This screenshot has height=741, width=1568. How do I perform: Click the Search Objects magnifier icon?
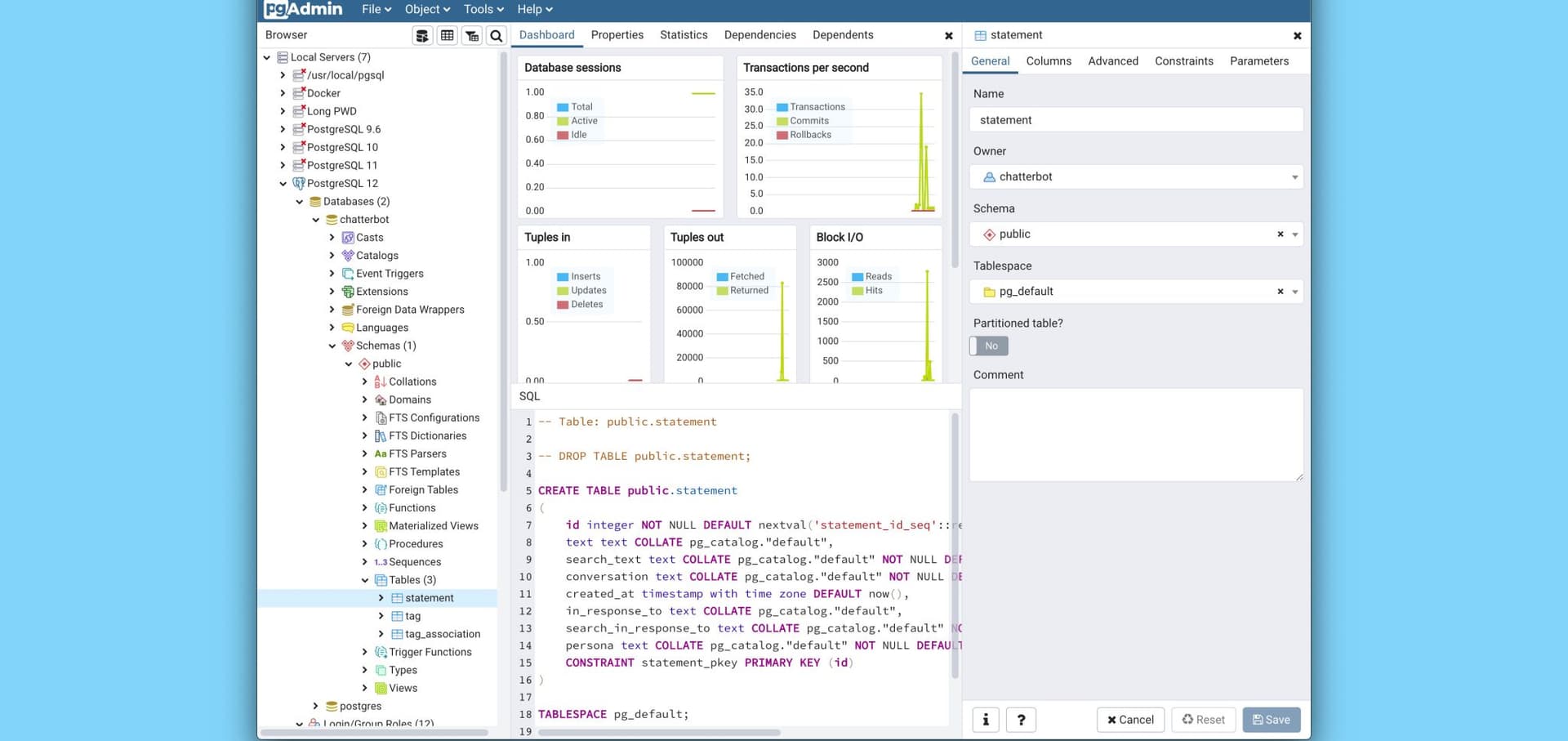tap(496, 35)
